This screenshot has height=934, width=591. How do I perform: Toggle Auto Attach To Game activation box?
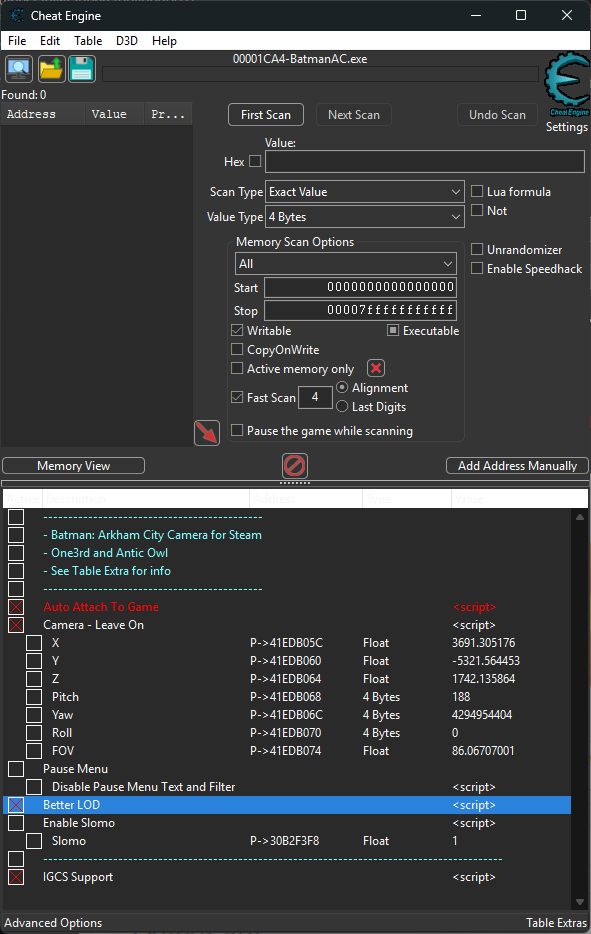pyautogui.click(x=16, y=607)
